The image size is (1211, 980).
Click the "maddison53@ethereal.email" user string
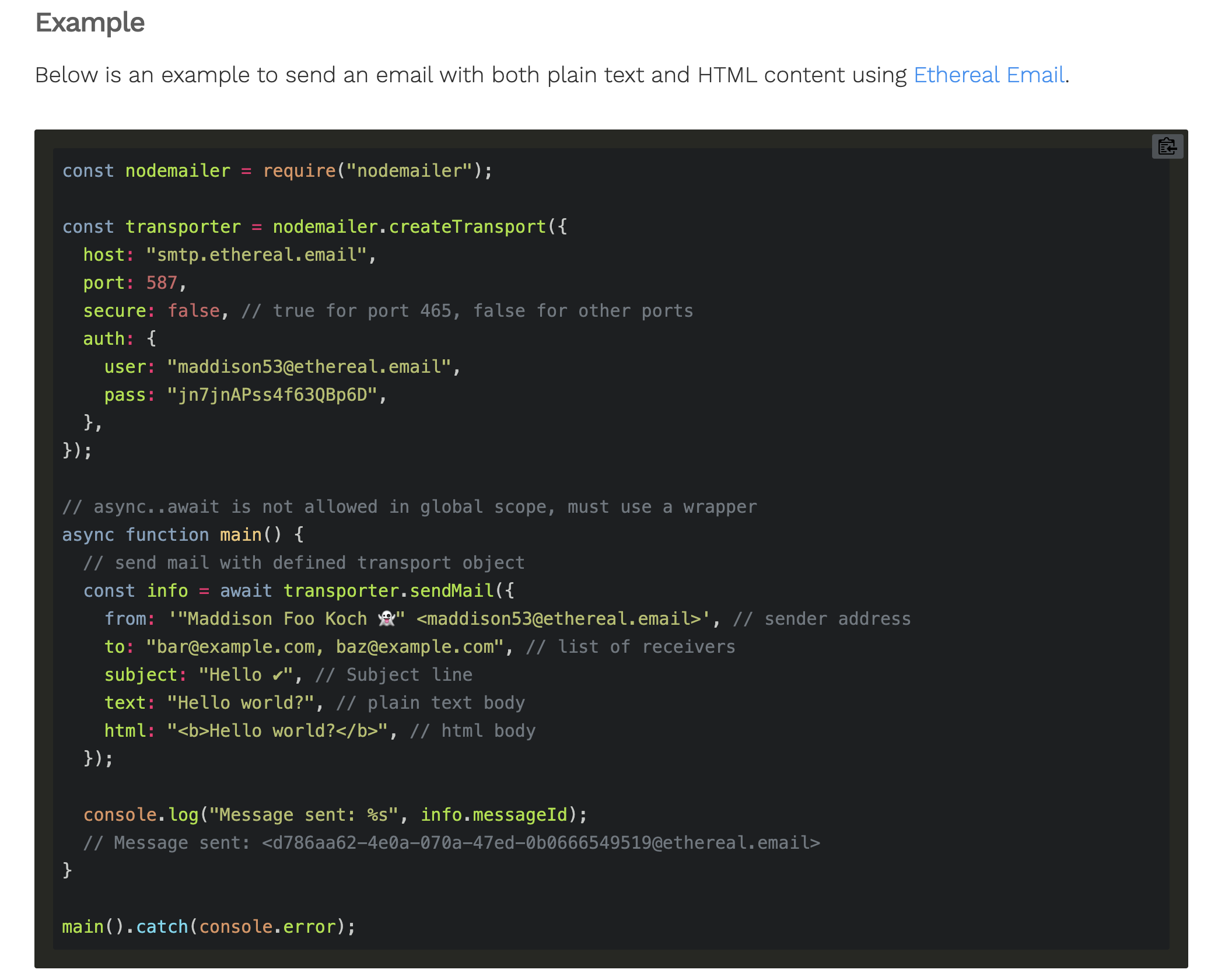[309, 367]
